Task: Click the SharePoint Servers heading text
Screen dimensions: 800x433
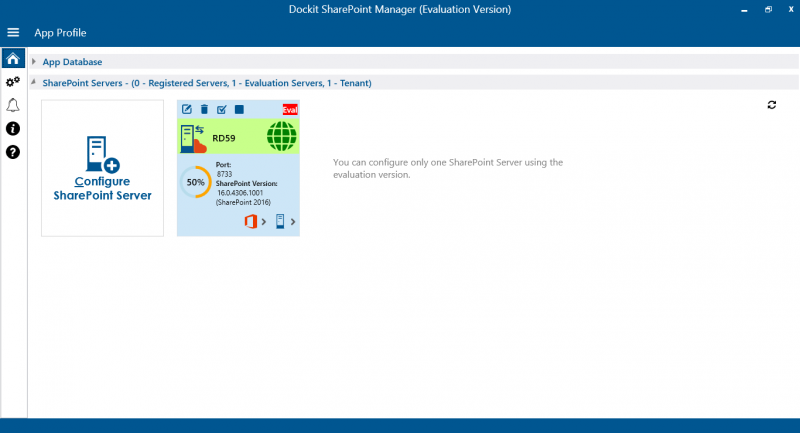Action: [207, 83]
